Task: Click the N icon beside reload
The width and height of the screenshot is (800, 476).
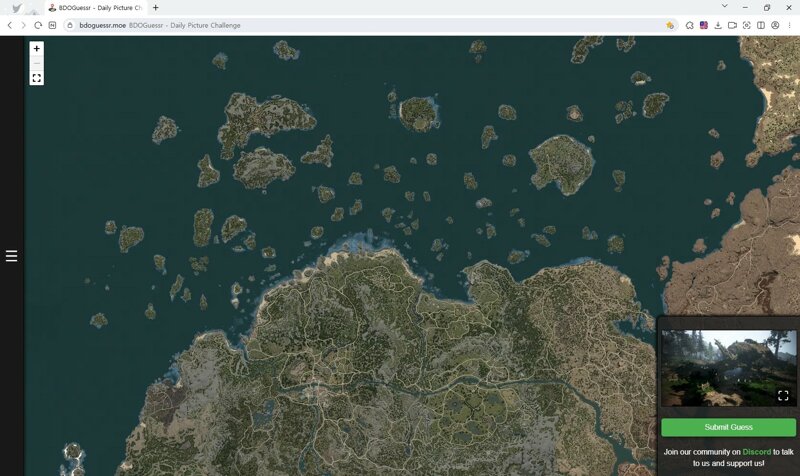Action: (52, 25)
